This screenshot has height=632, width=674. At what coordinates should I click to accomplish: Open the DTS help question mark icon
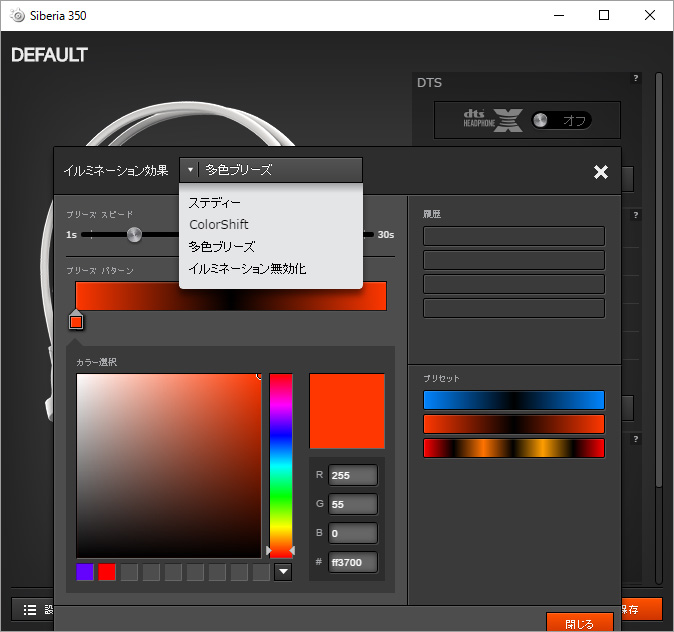click(635, 78)
